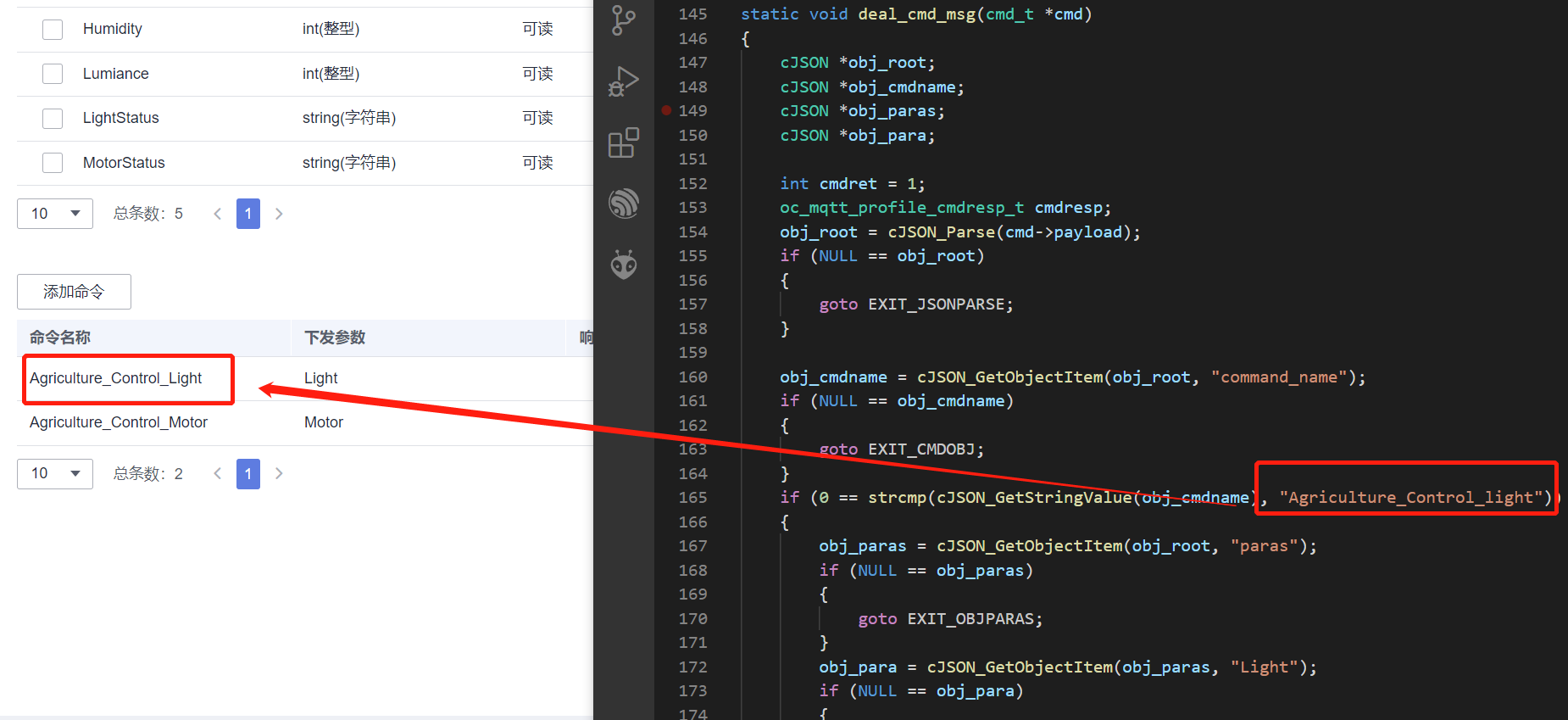This screenshot has width=1568, height=720.
Task: Click the 添加命令 button
Action: [x=74, y=292]
